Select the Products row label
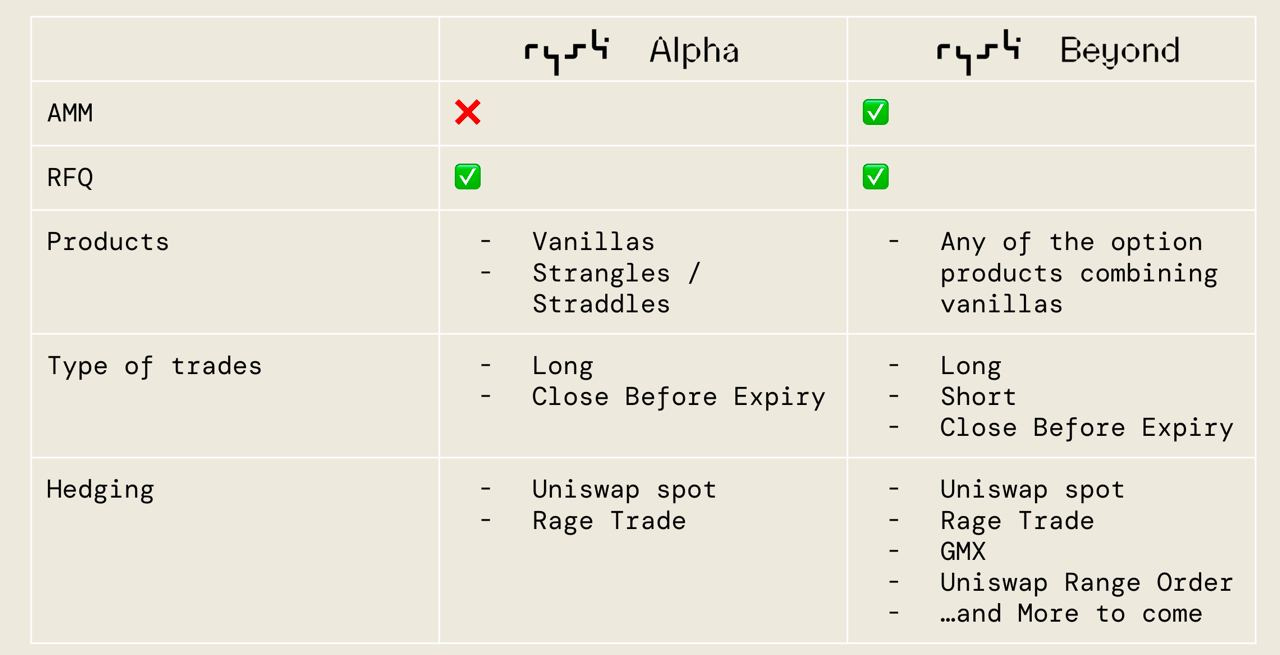This screenshot has width=1280, height=655. pos(108,242)
